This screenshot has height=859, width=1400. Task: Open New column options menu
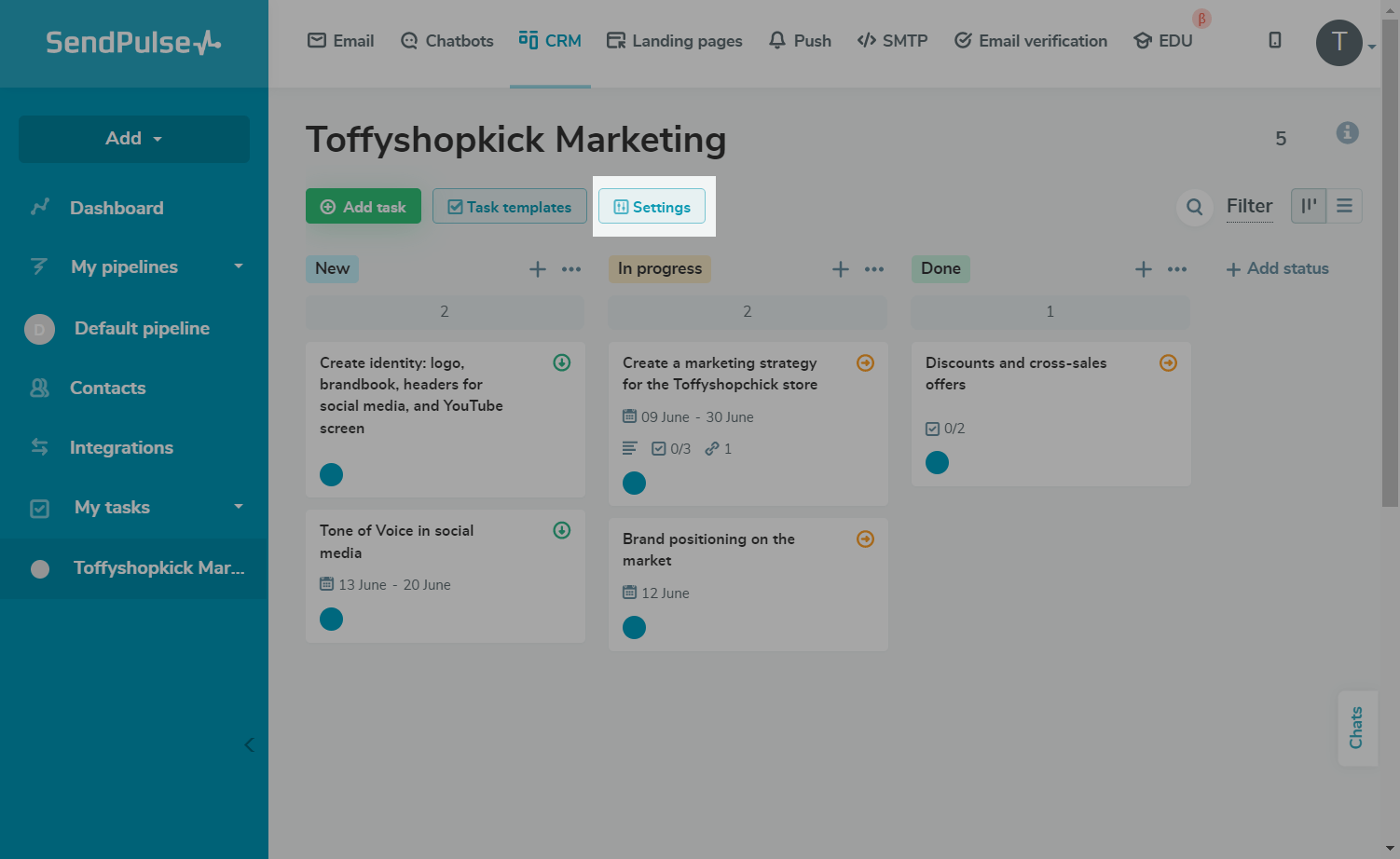(571, 269)
